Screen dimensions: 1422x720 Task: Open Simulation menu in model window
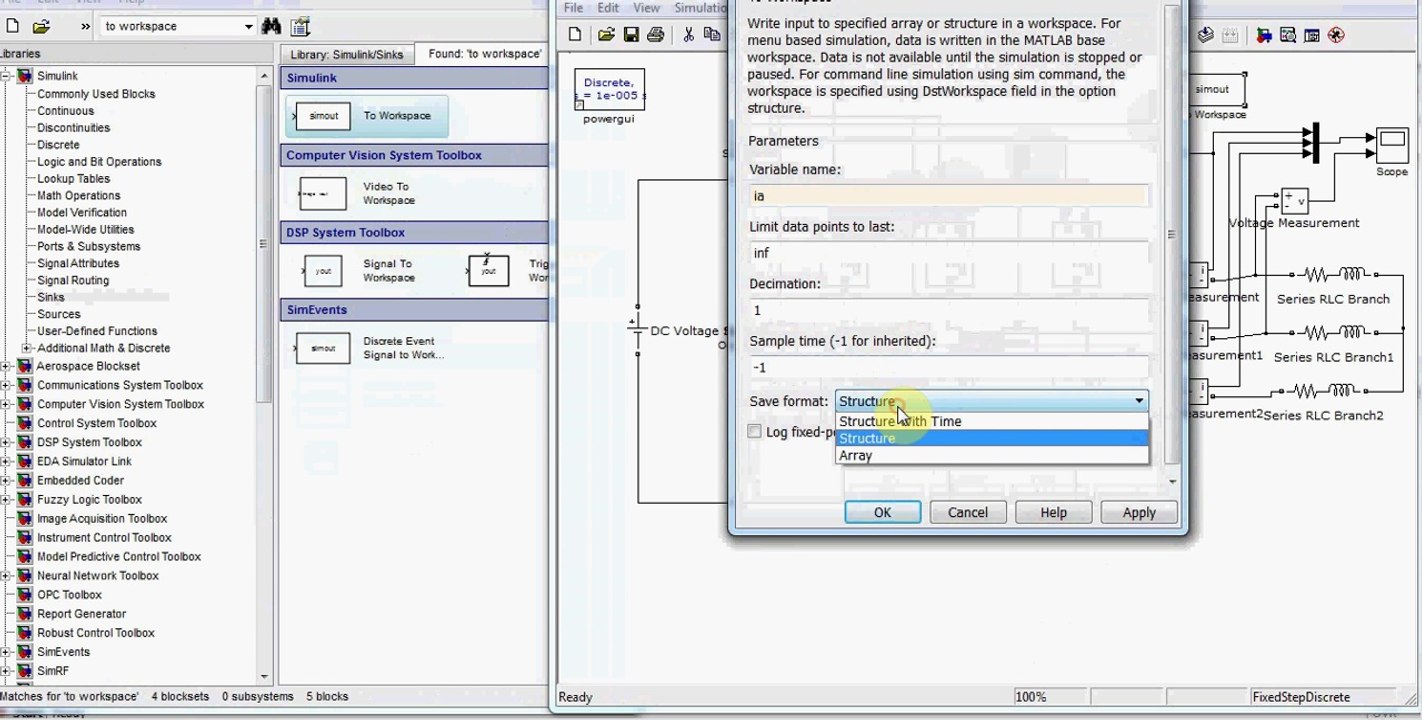[x=700, y=7]
